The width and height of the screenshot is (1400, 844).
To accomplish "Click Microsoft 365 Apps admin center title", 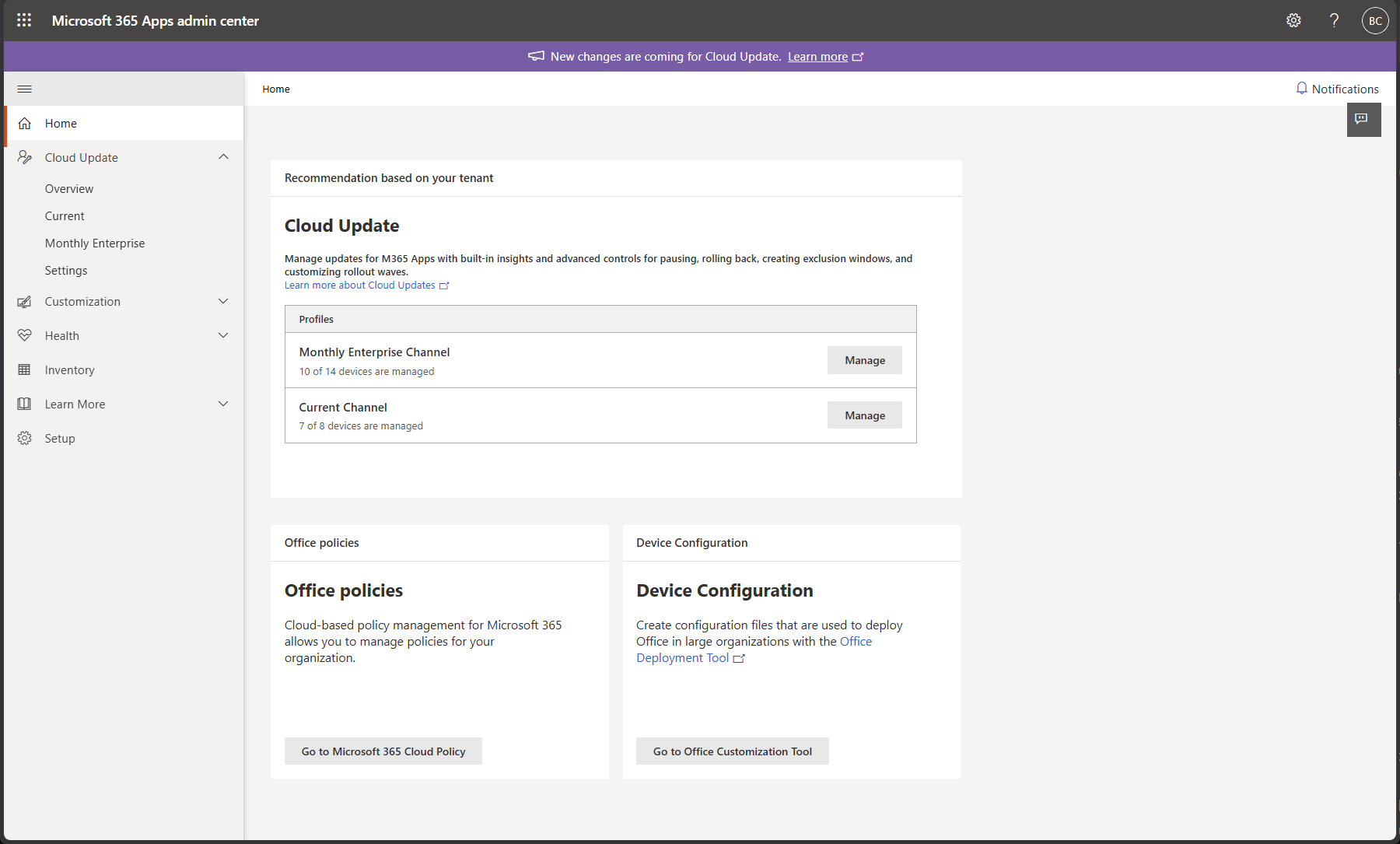I will pos(156,21).
